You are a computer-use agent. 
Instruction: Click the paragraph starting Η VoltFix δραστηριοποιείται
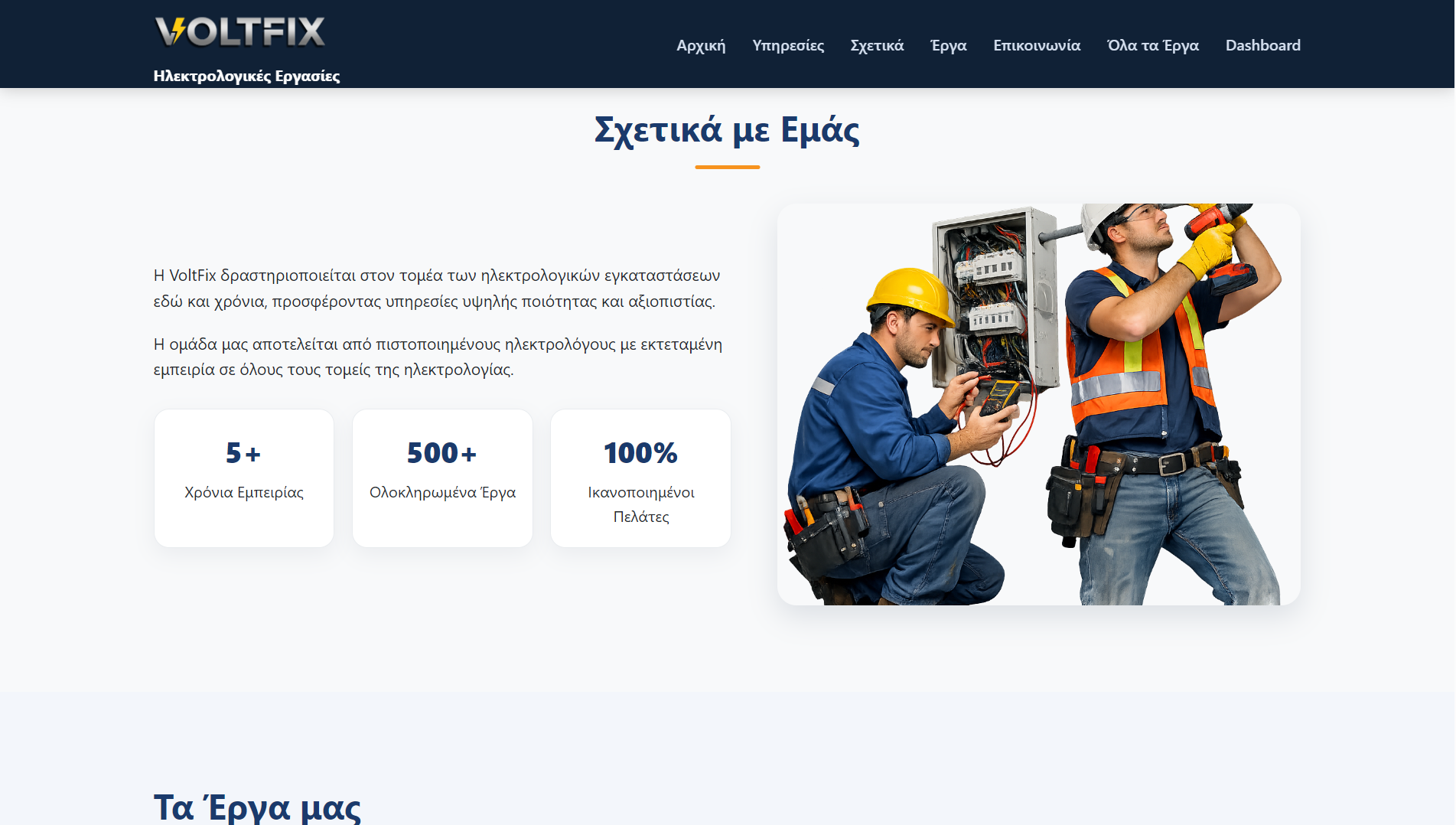click(x=437, y=289)
